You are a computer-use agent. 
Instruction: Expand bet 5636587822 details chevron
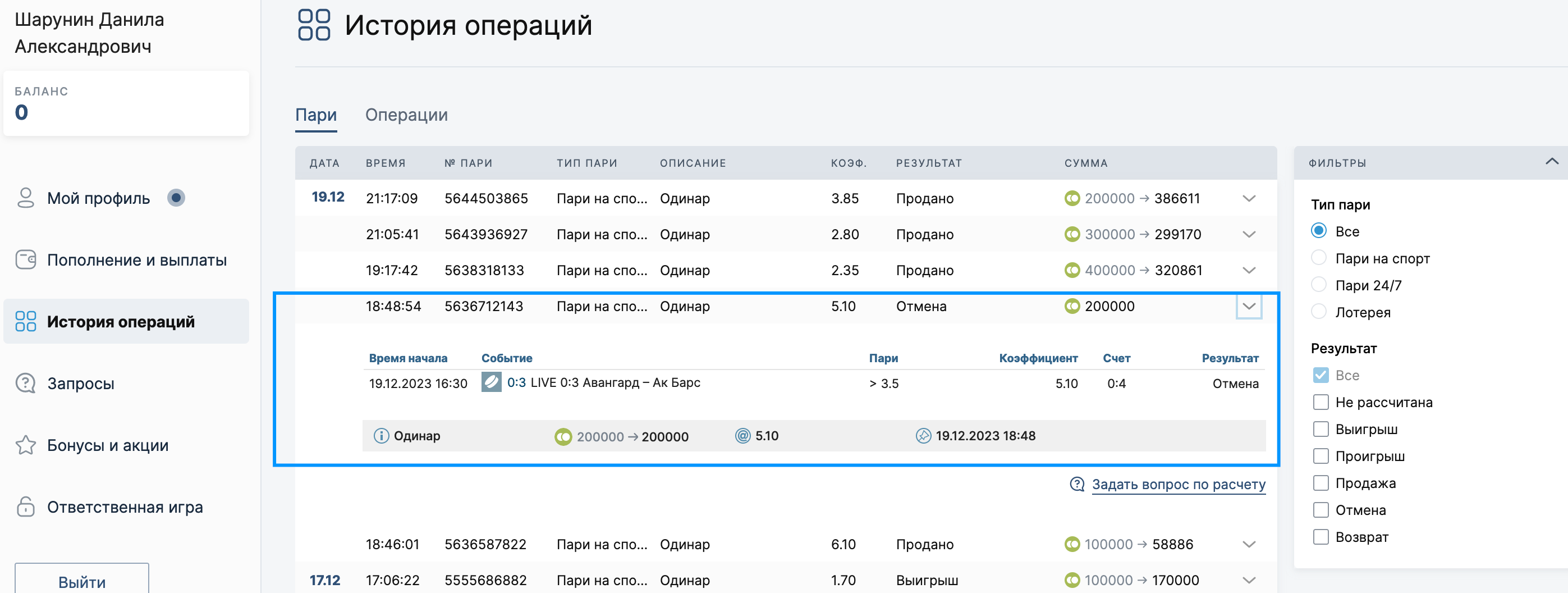coord(1249,544)
